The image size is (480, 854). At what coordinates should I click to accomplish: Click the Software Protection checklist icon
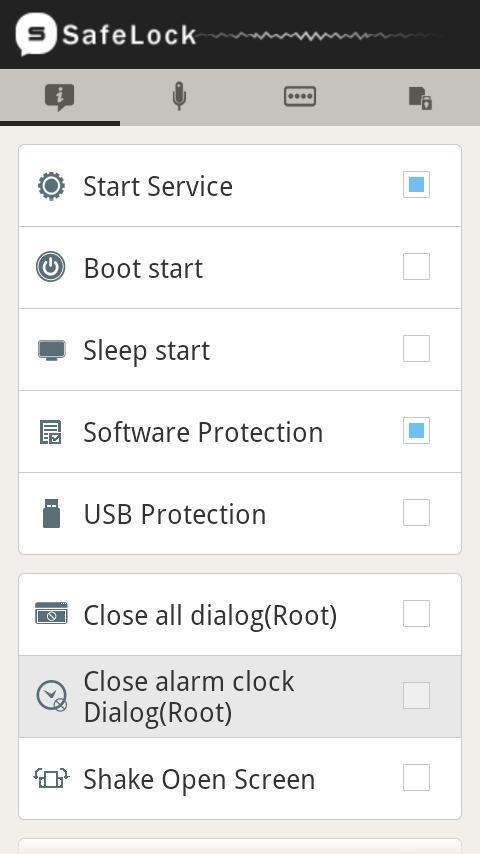51,432
